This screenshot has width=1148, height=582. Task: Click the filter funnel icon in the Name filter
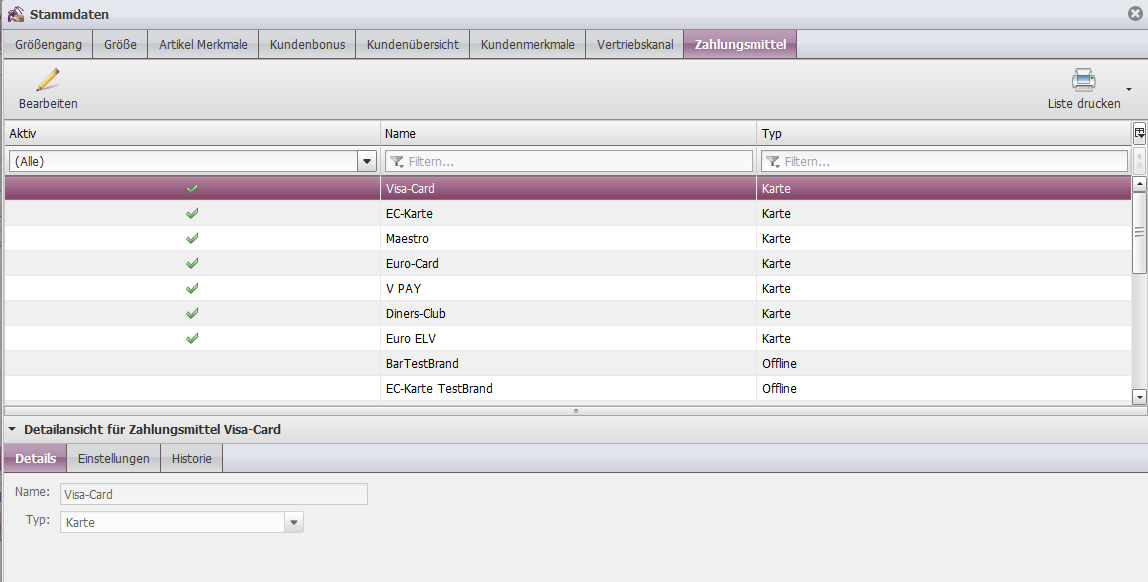(396, 161)
